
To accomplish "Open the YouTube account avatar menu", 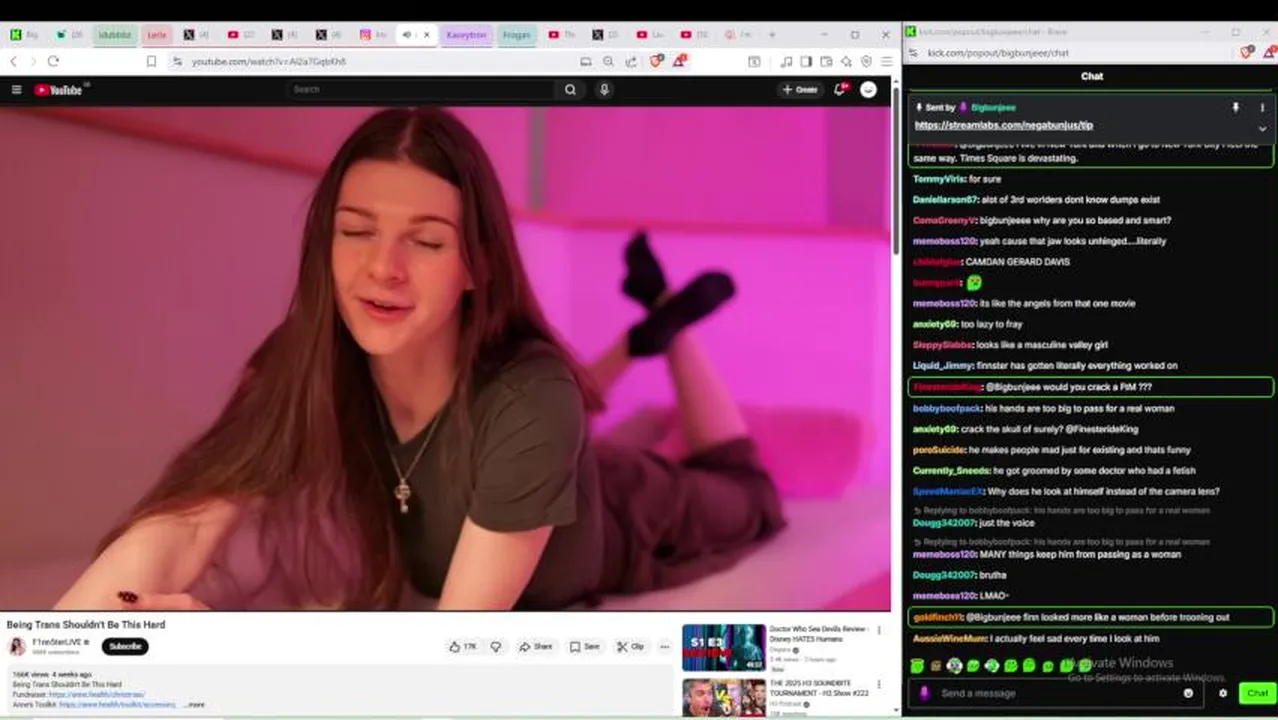I will click(868, 89).
